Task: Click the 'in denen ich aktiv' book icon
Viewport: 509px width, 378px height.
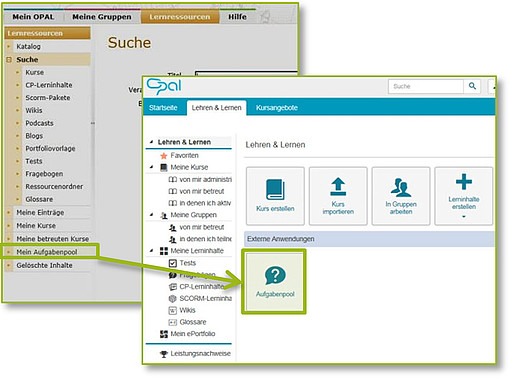Action: [173, 203]
